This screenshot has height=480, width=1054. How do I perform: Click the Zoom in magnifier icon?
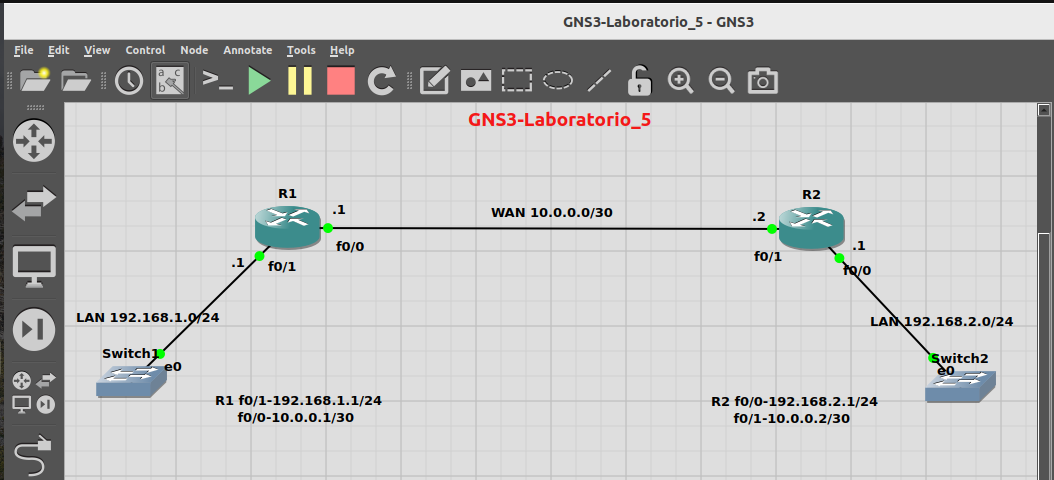680,81
